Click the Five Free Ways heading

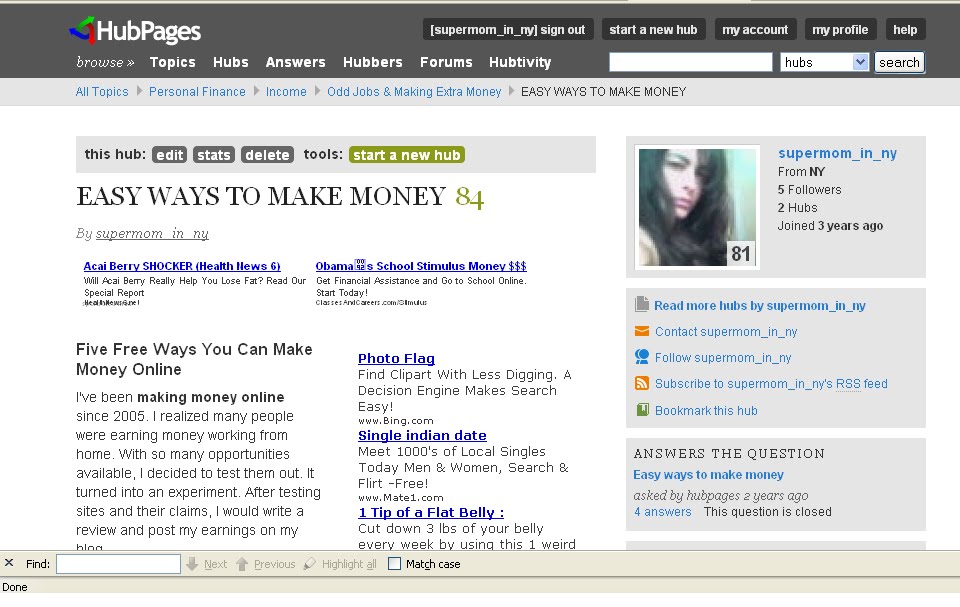(194, 359)
